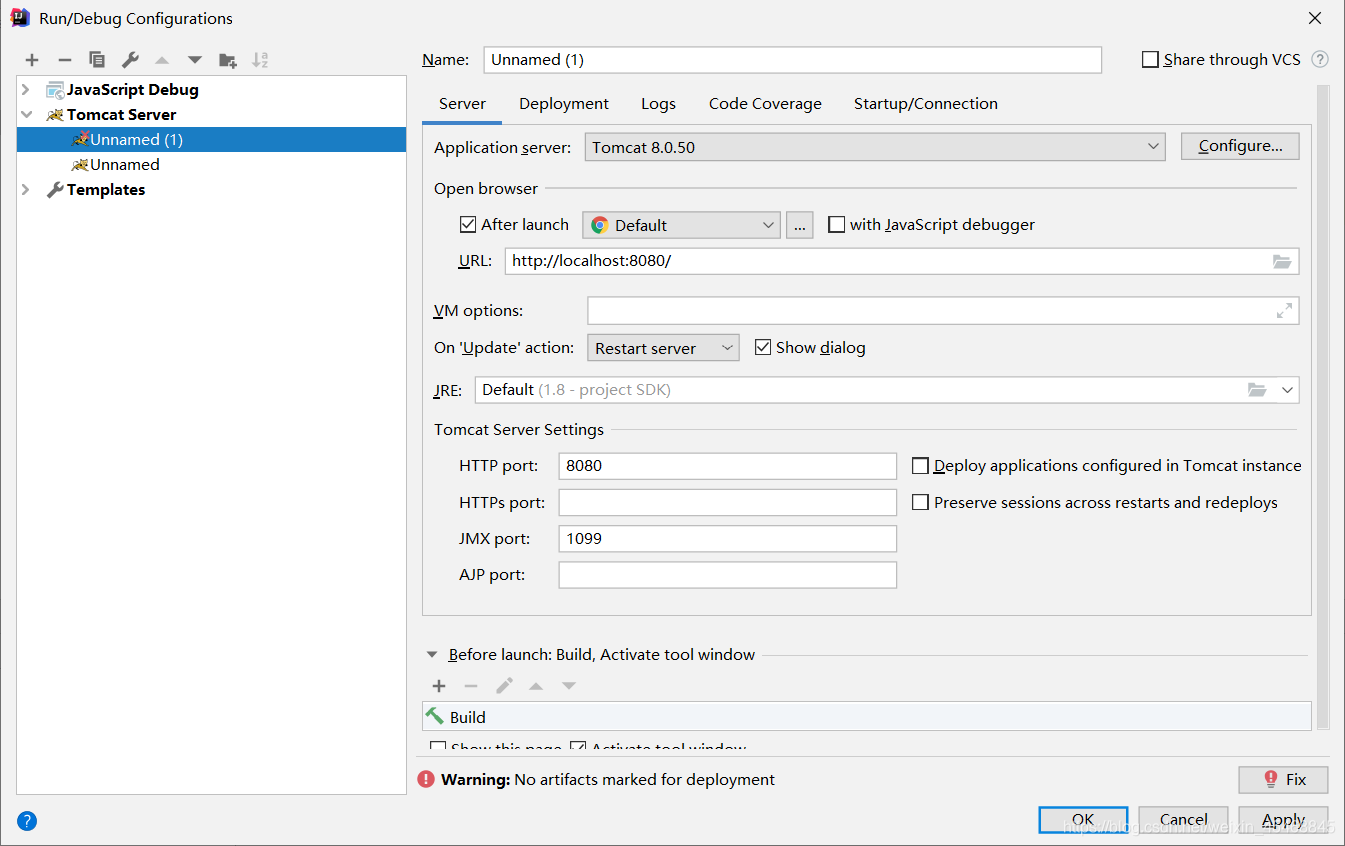Click the Apply button
Viewport: 1345px width, 846px height.
point(1283,820)
